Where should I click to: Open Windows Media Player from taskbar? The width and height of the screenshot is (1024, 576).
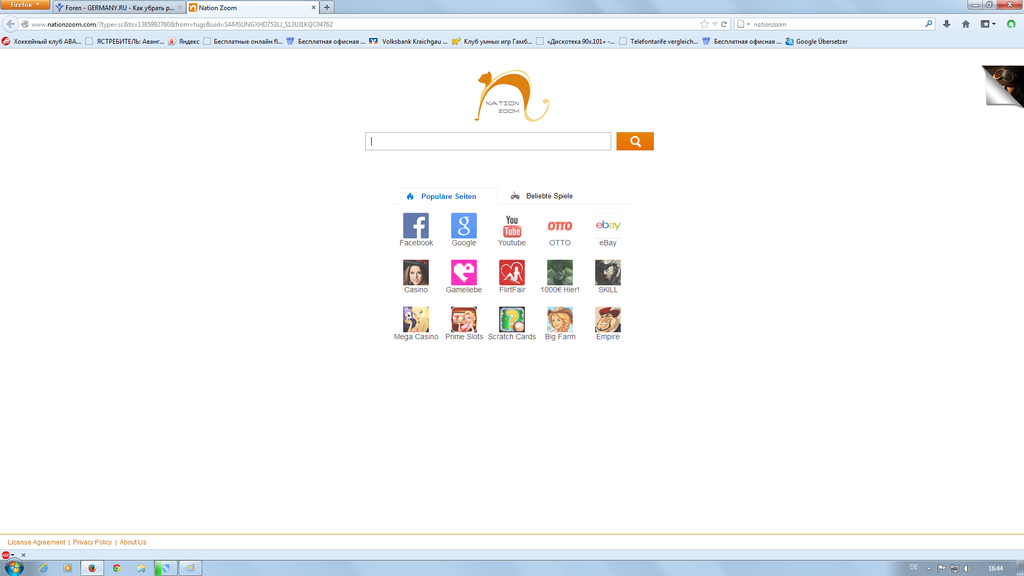pos(67,568)
